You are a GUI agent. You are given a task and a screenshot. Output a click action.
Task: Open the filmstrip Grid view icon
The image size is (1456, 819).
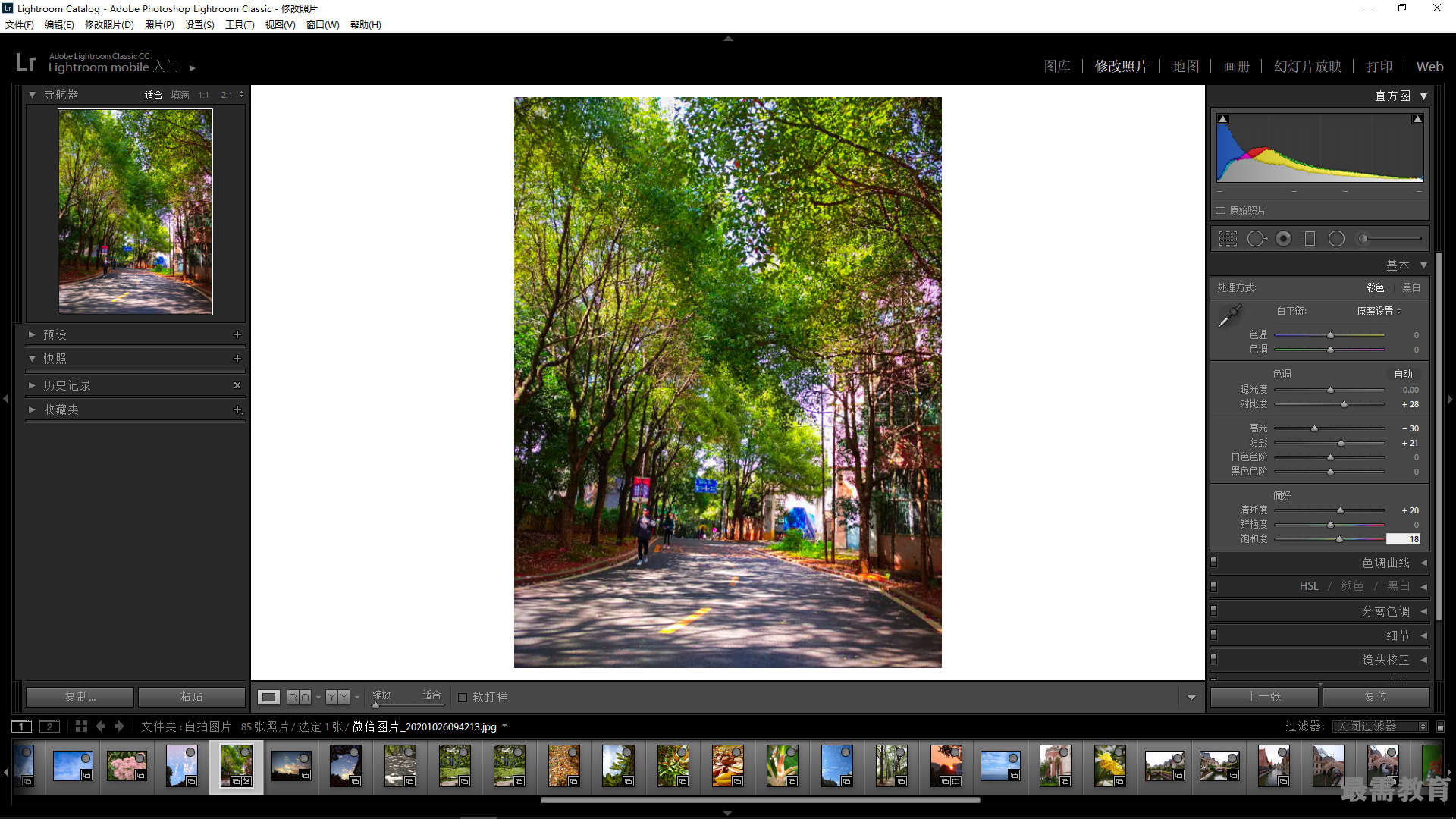[81, 726]
